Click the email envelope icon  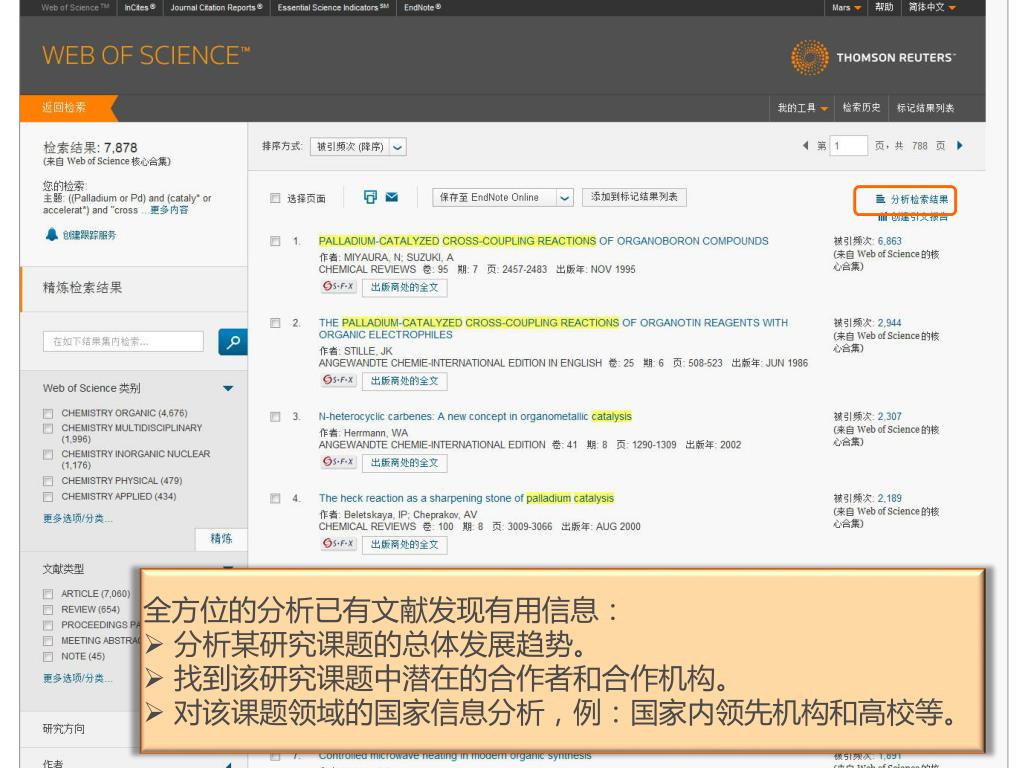point(392,197)
